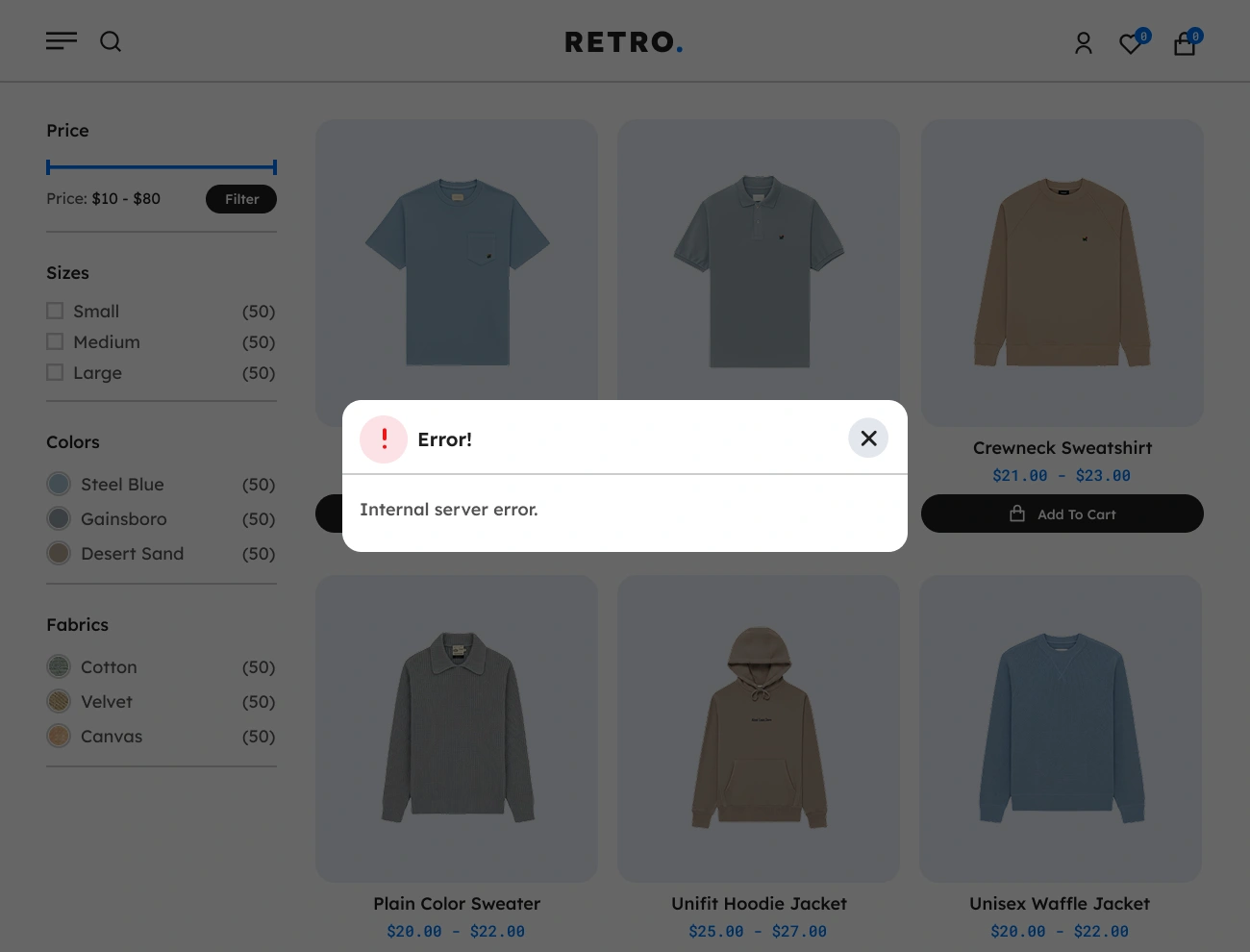Click the $21.00 - $23.00 price

[1062, 475]
